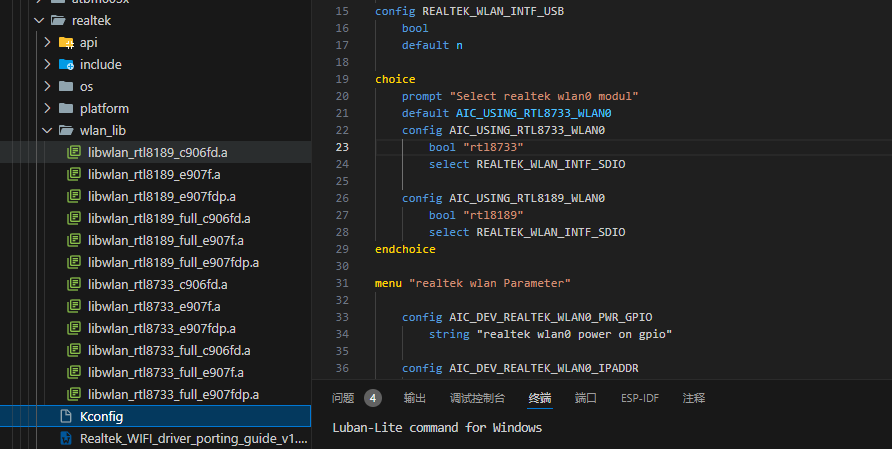Click library icon of libwlan_rtl8189_c906fd.a
This screenshot has height=449, width=892.
pos(74,153)
